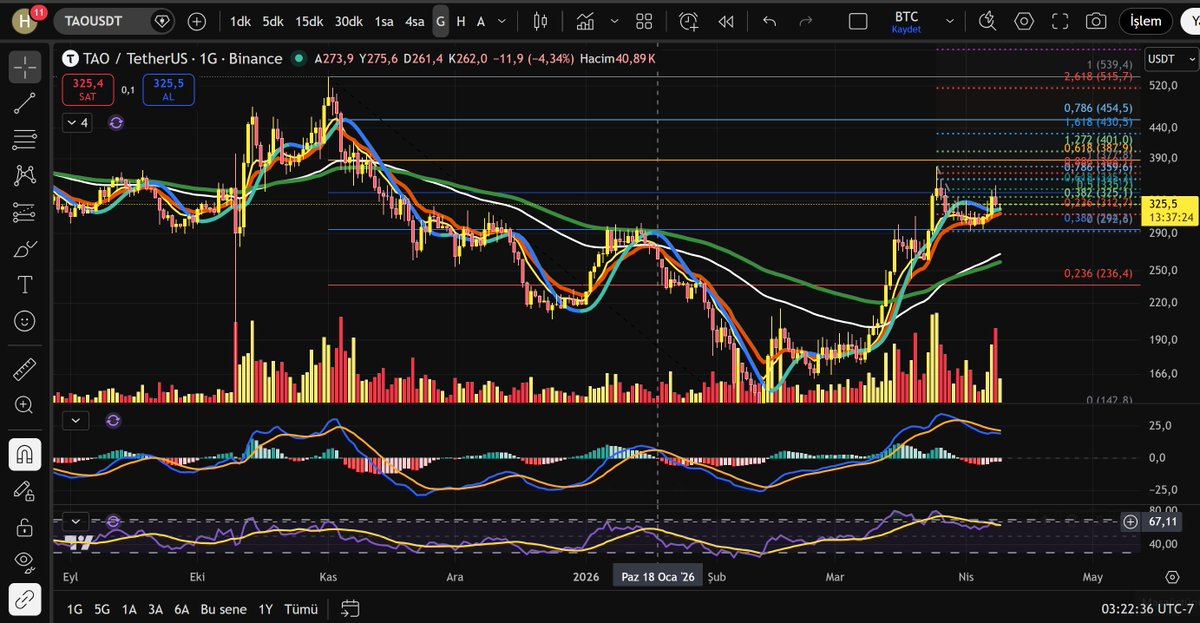Open time axis settings gear
This screenshot has width=1200, height=623.
tap(1172, 577)
